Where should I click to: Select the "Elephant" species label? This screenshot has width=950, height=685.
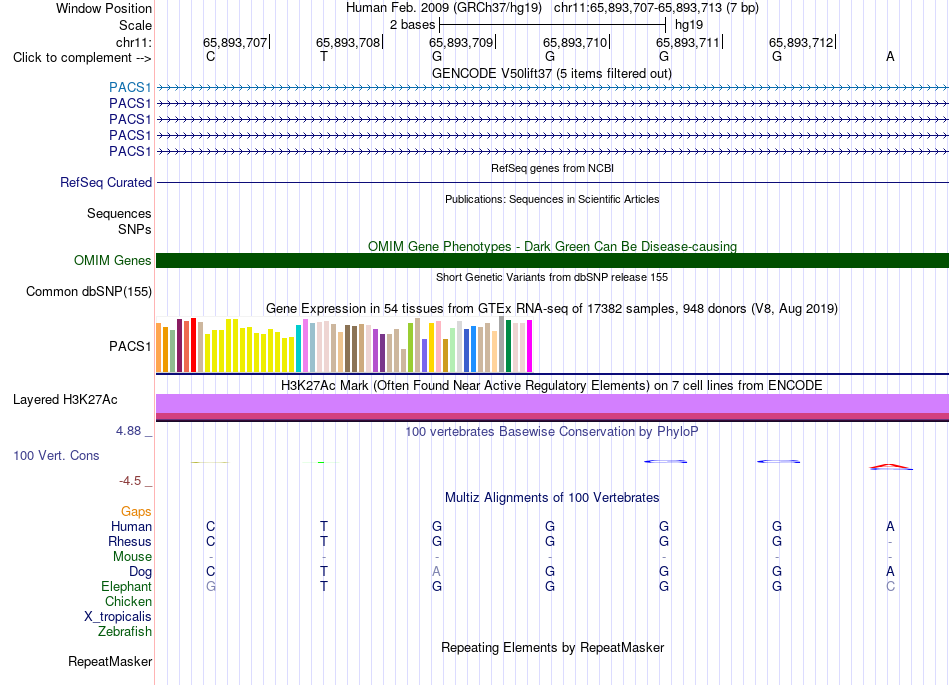pyautogui.click(x=126, y=586)
